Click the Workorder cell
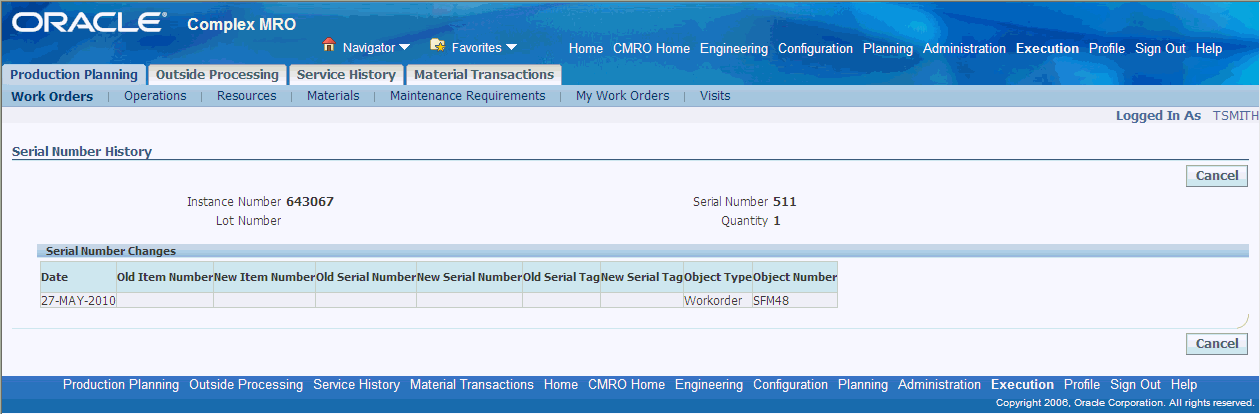 coord(718,300)
